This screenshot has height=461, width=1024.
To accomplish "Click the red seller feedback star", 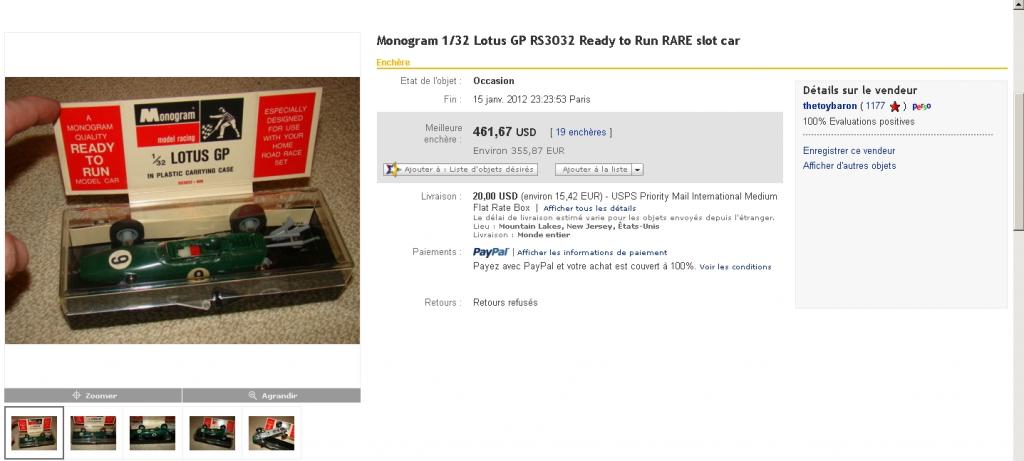I will click(x=895, y=106).
